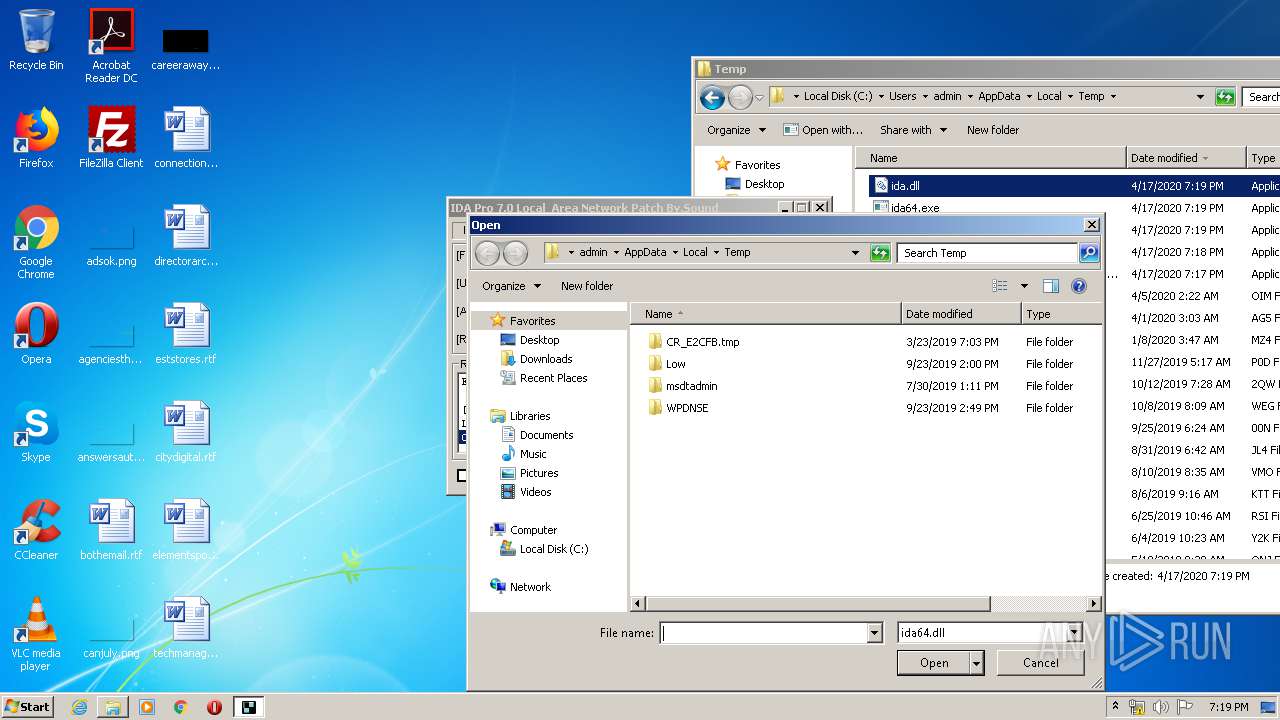1280x720 pixels.
Task: Select the CR_E2CFB.tmp folder
Action: tap(702, 342)
